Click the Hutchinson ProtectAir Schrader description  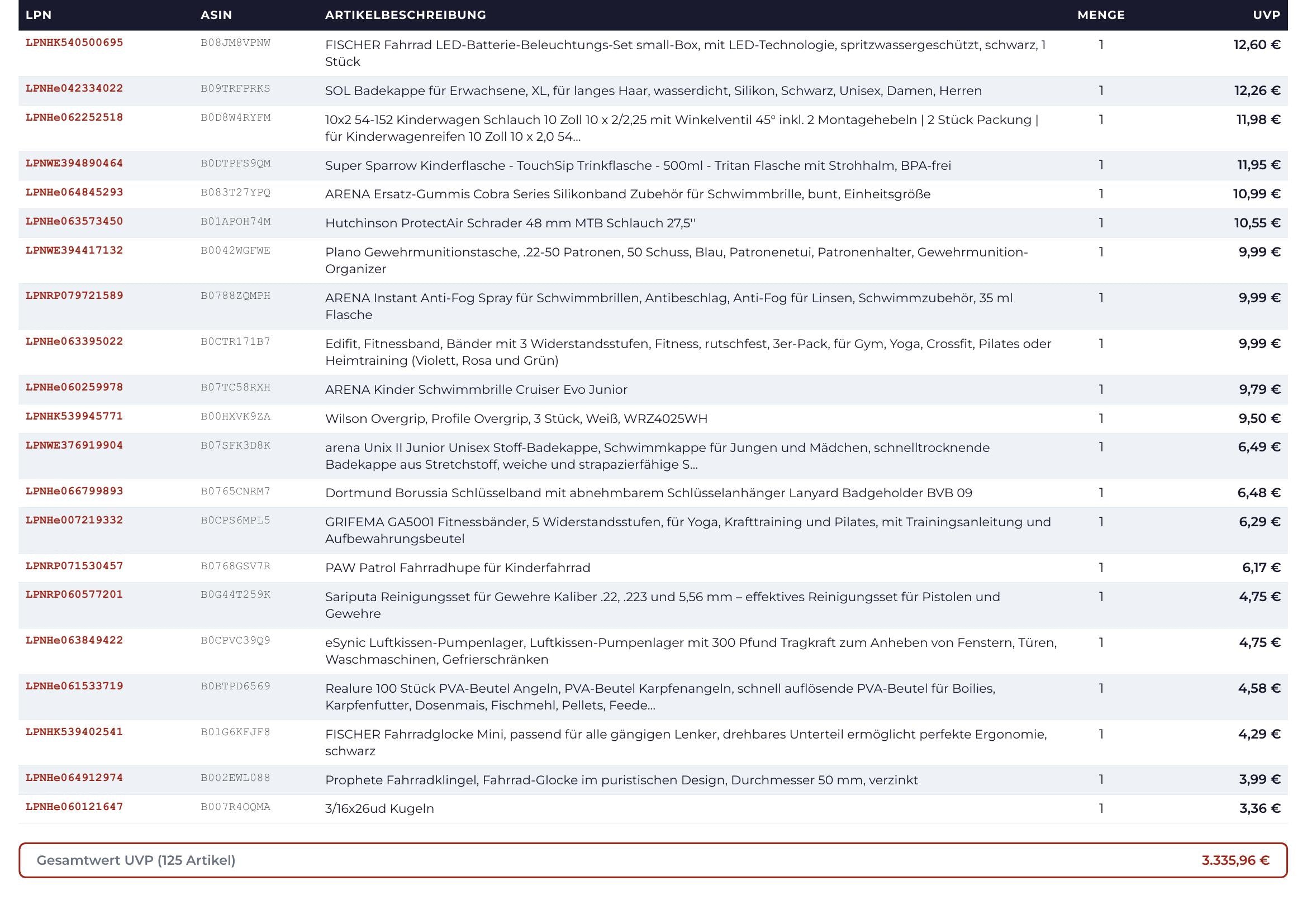[511, 223]
